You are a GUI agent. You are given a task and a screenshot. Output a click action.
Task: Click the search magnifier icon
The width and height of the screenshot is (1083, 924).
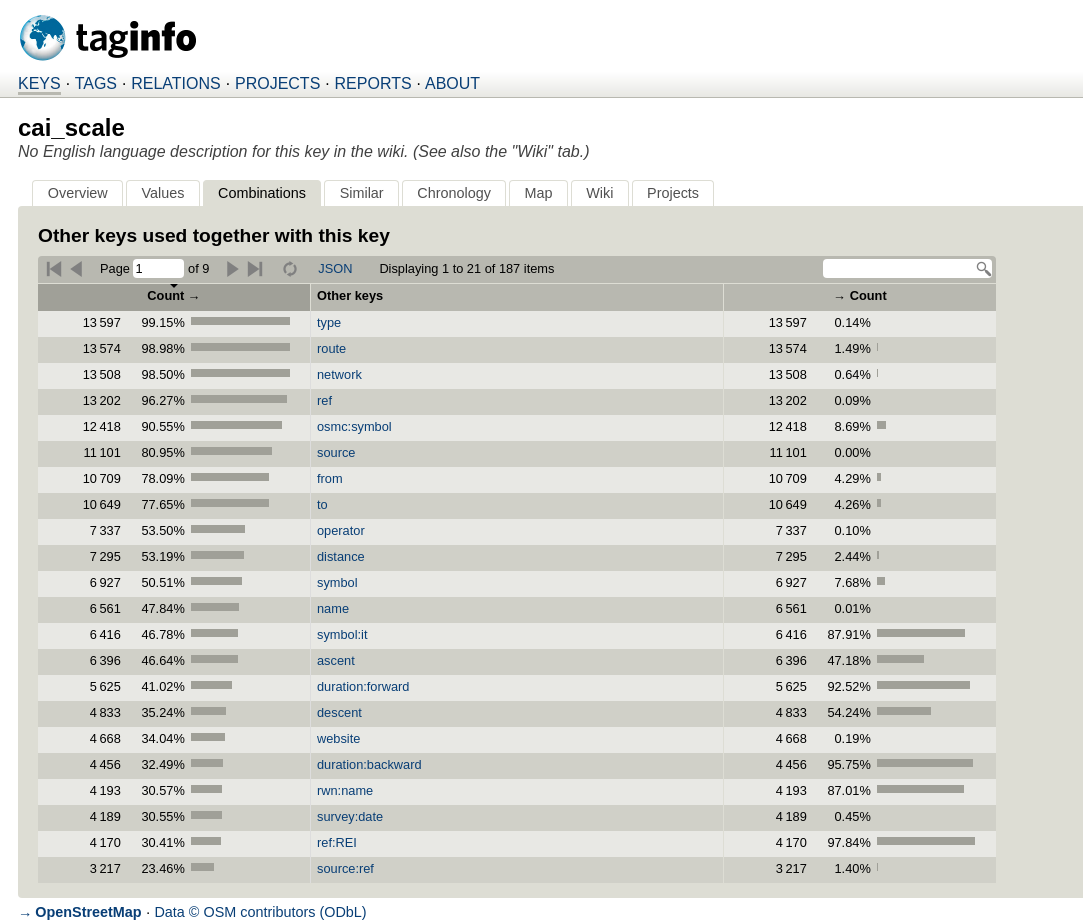tap(982, 268)
